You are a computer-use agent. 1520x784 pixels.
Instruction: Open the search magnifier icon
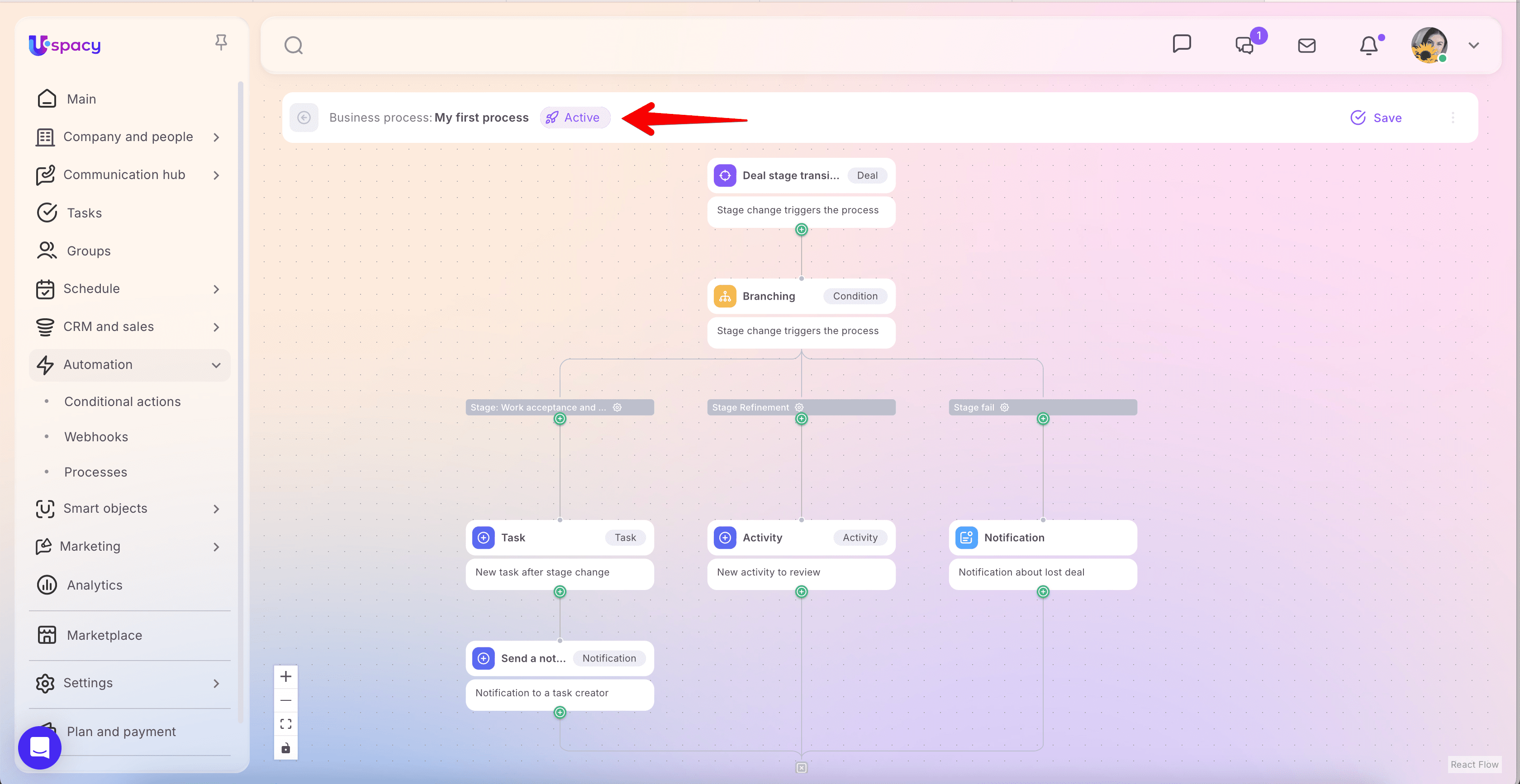[293, 45]
